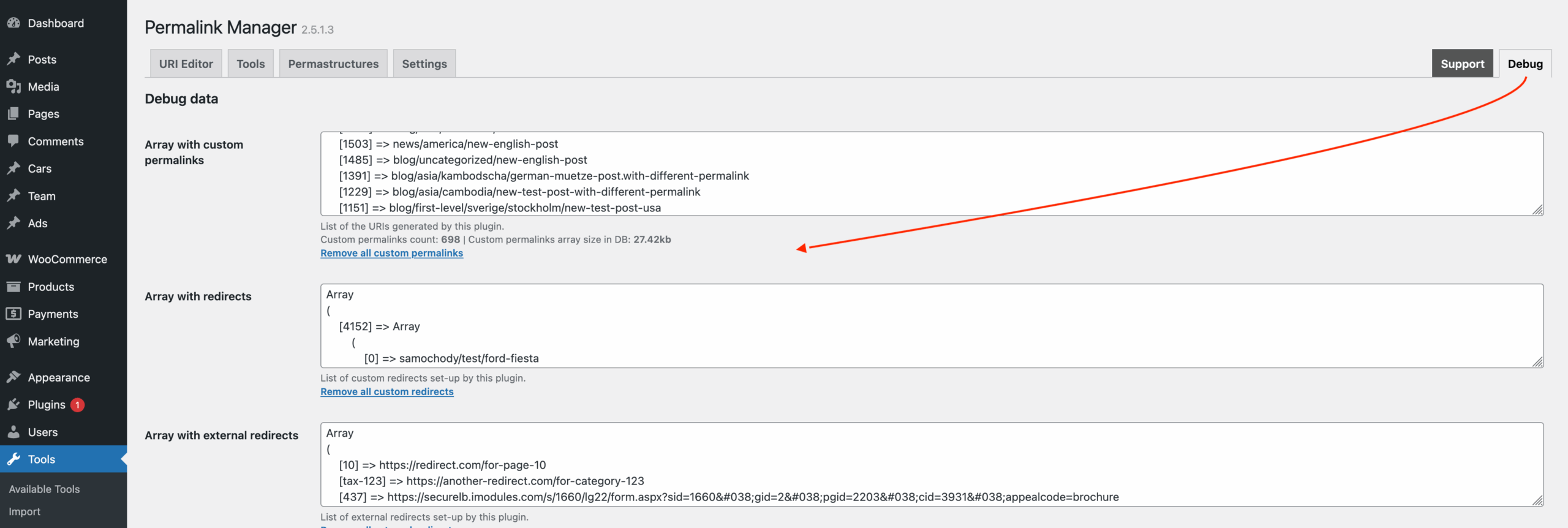This screenshot has width=1568, height=528.
Task: Click the Team pin icon
Action: click(13, 196)
